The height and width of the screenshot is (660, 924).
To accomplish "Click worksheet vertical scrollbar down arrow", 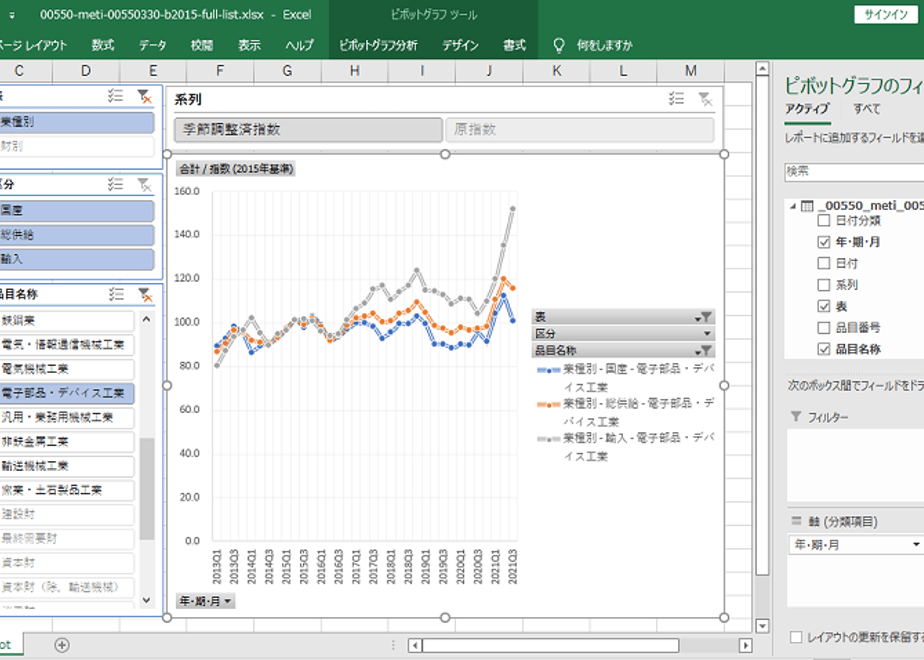I will (x=762, y=626).
